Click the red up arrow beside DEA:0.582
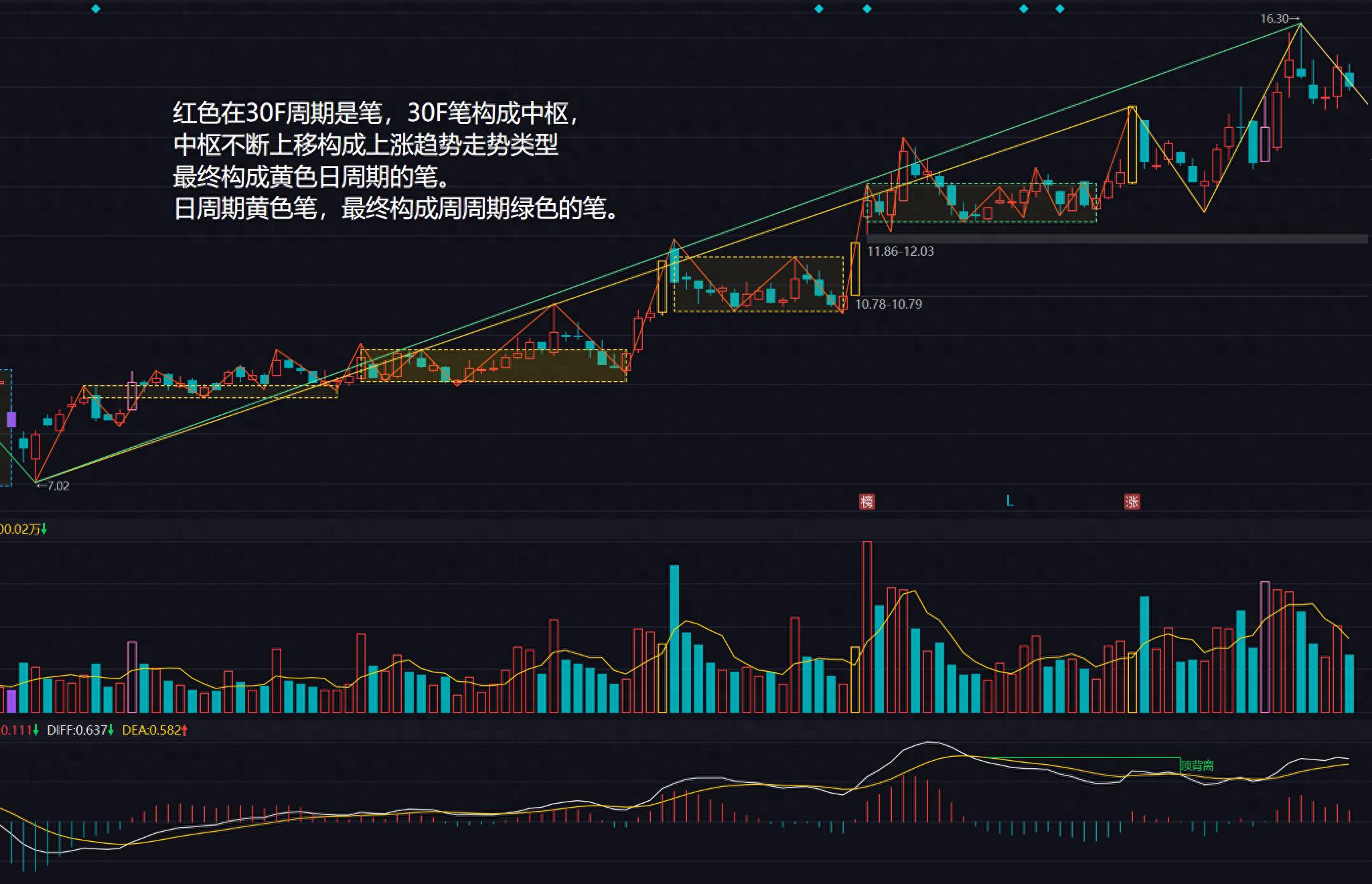Screen dimensions: 1372x884 (185, 731)
